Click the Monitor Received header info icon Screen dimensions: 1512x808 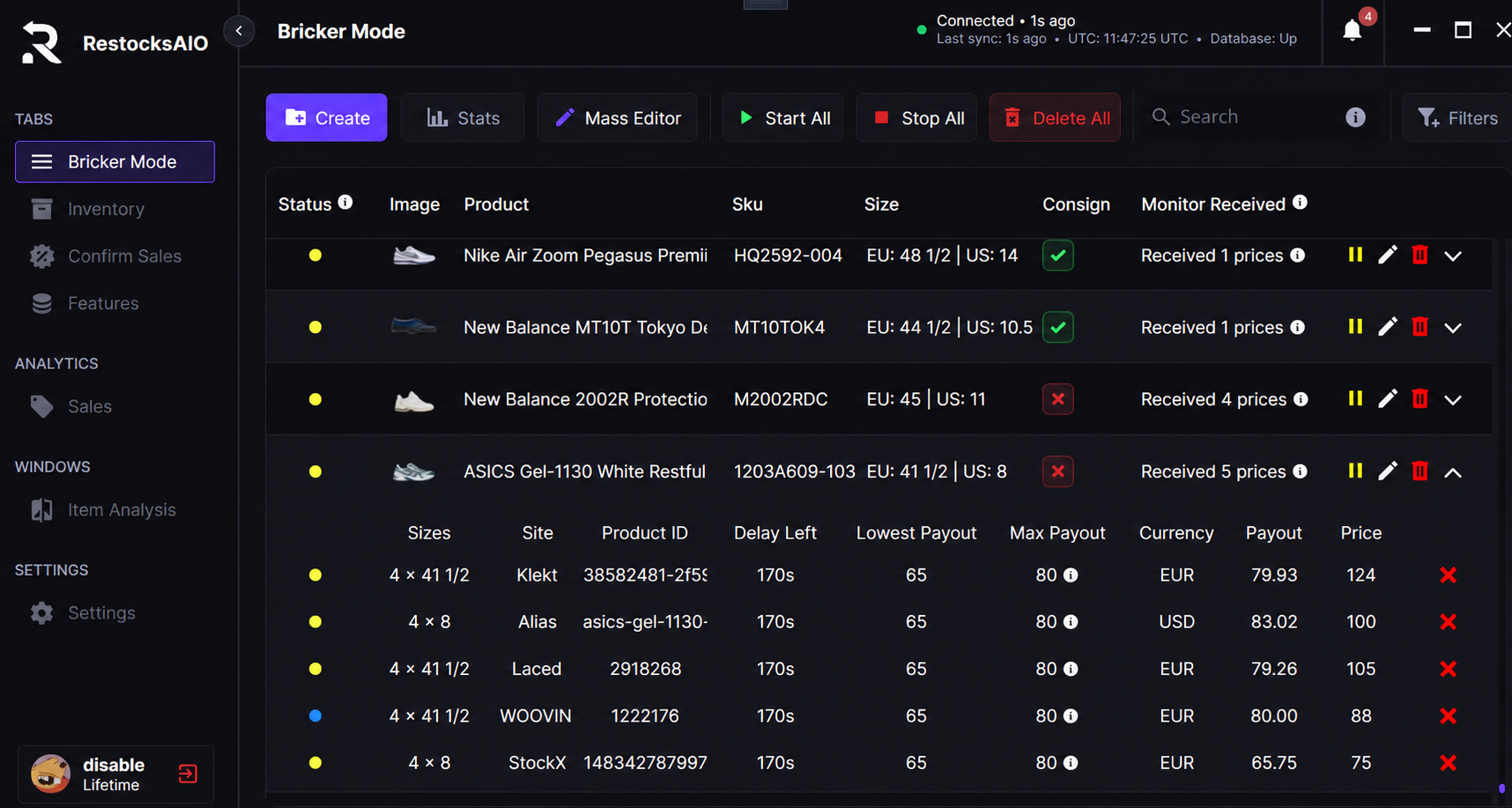click(x=1300, y=202)
